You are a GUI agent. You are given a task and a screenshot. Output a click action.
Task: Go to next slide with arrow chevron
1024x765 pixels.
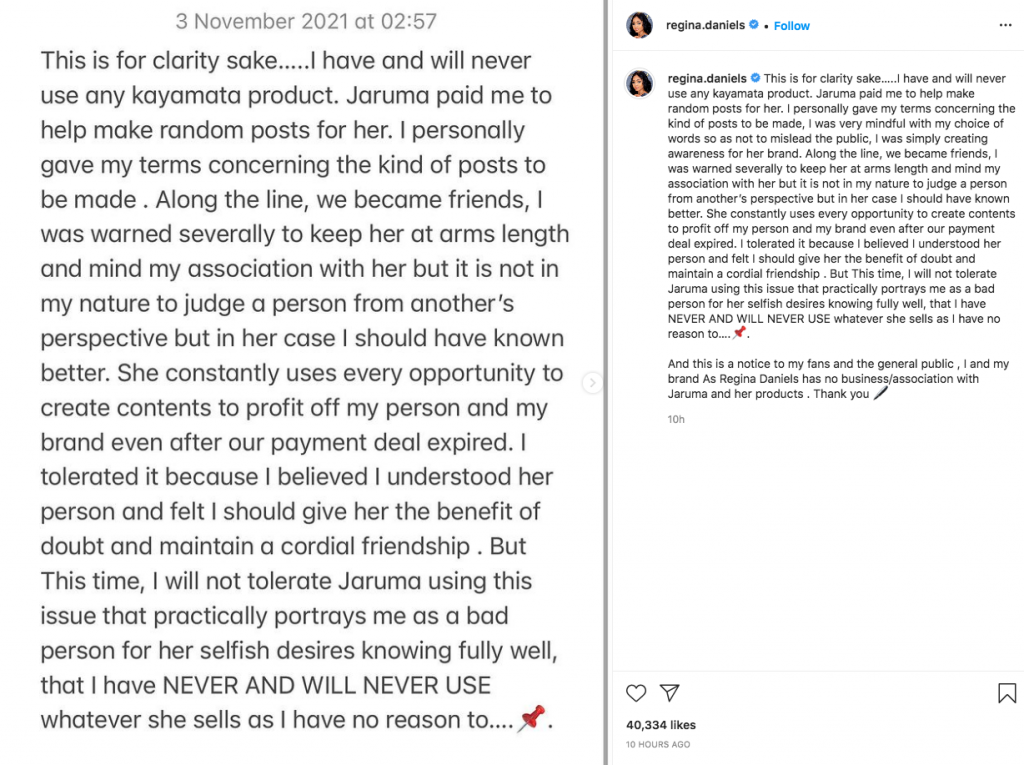(x=592, y=382)
